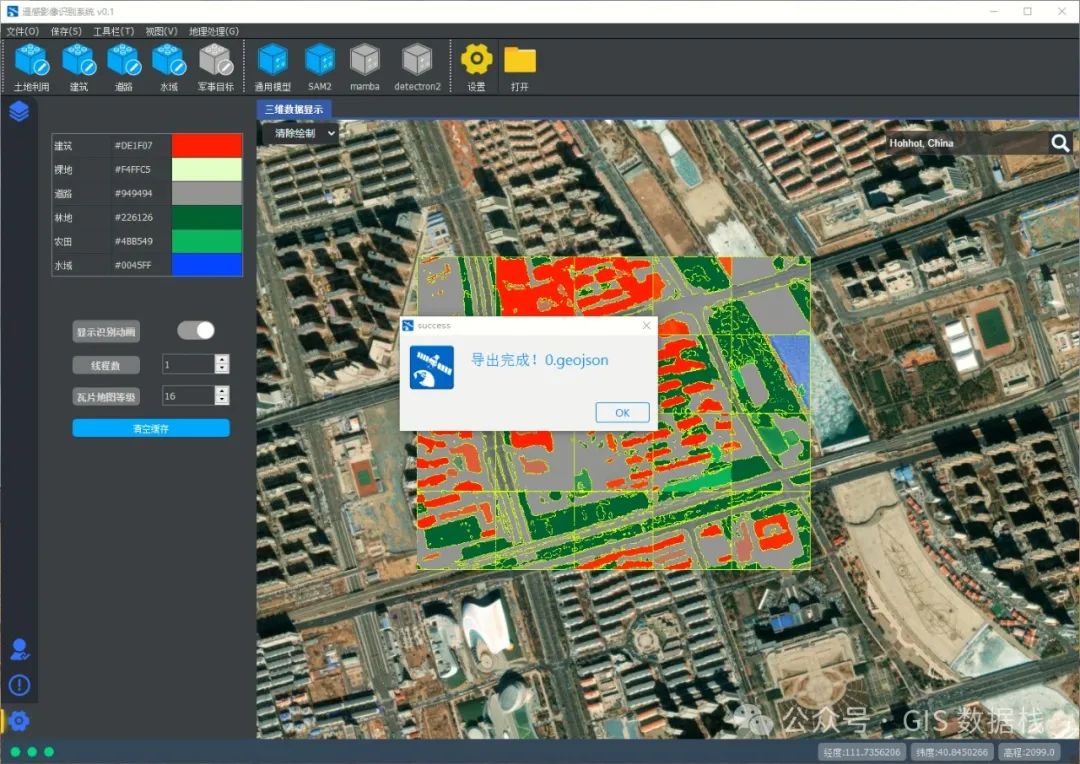
Task: Select the 建筑 building extraction tool
Action: (x=79, y=67)
